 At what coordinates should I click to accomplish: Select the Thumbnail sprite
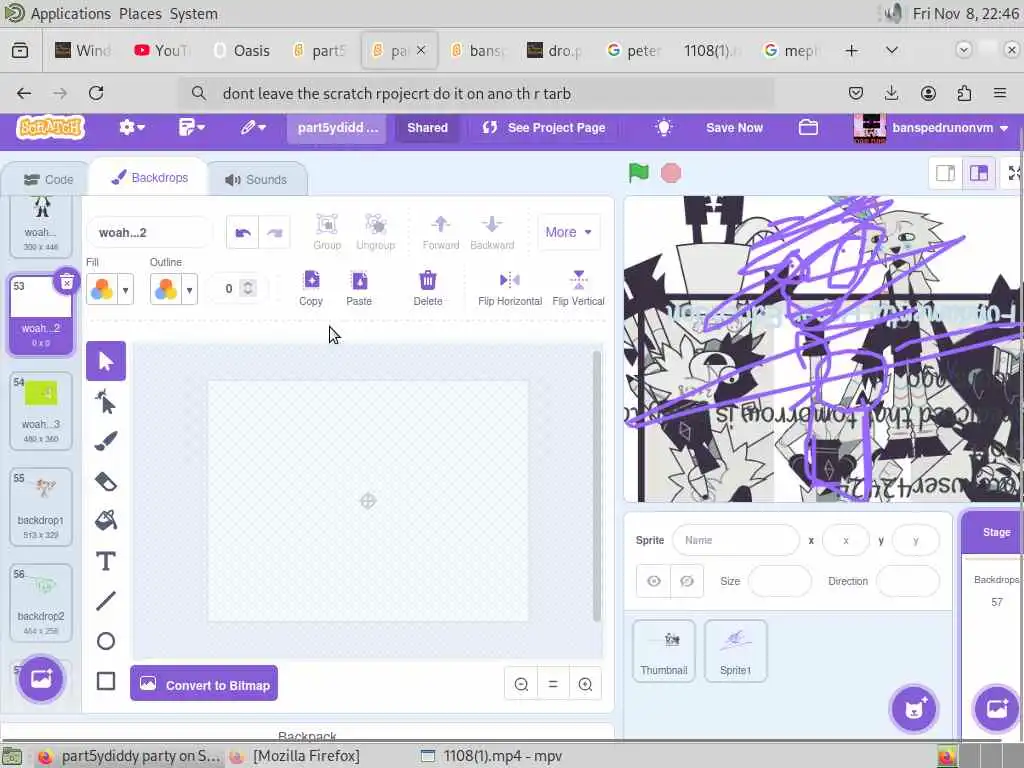(x=664, y=651)
